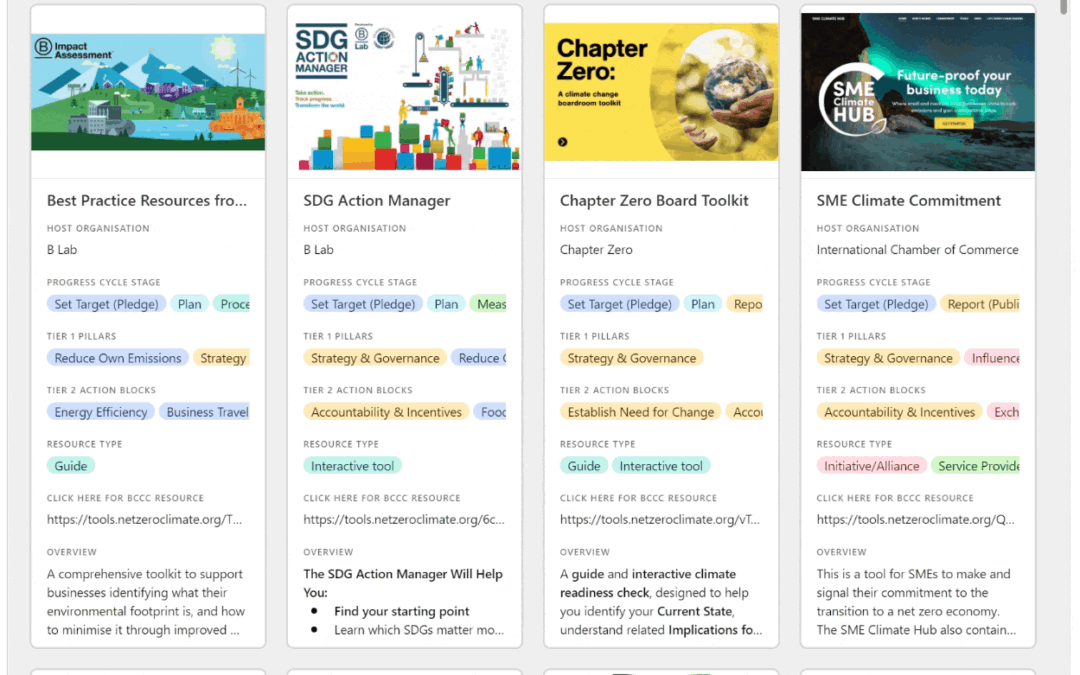
Task: Click the Chapter Zero yellow toolkit thumbnail
Action: click(661, 91)
